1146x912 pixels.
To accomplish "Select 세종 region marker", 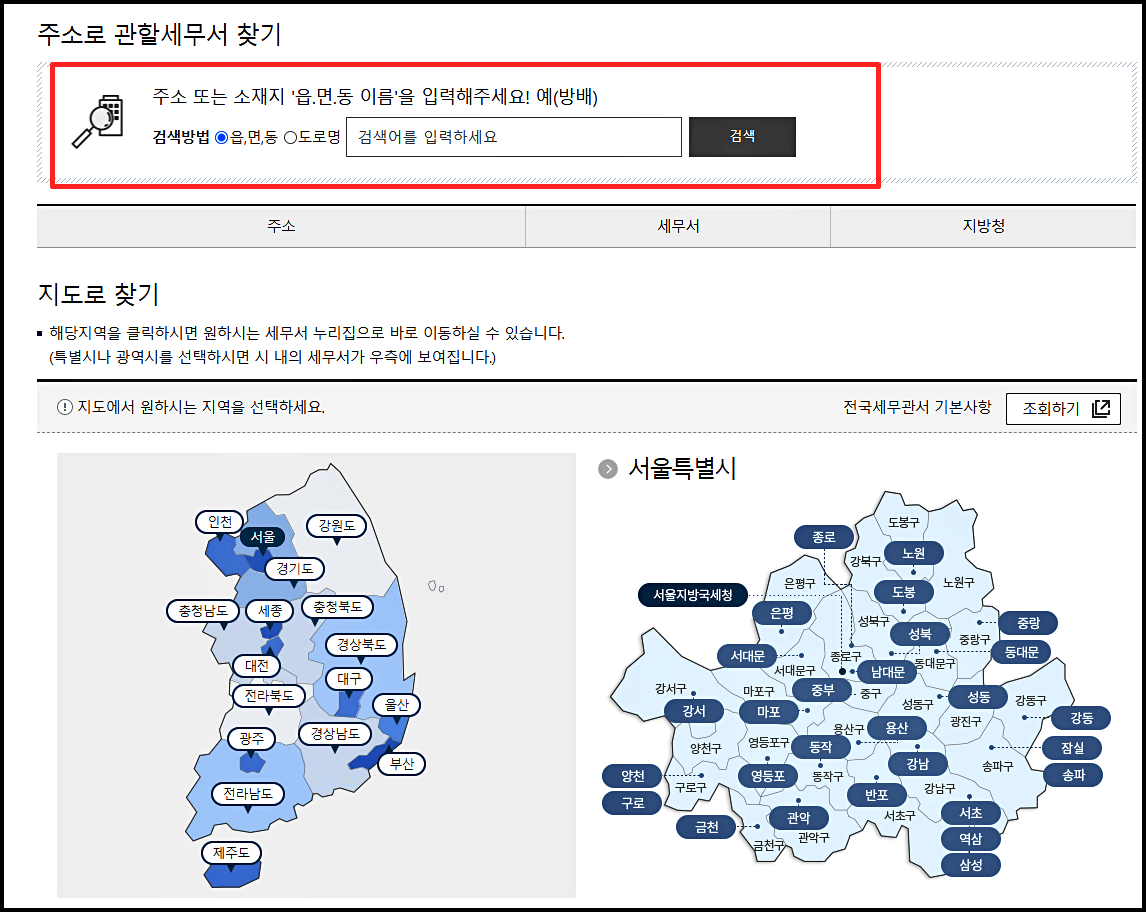I will (x=270, y=611).
